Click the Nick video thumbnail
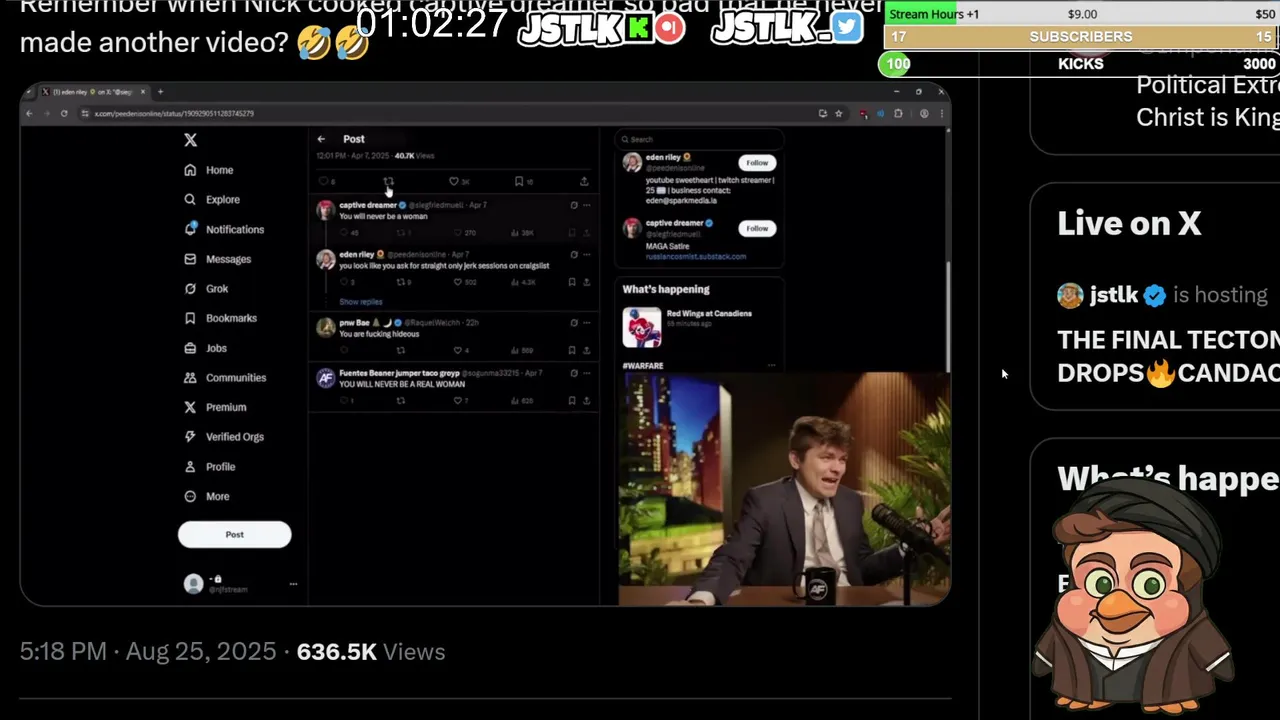Viewport: 1280px width, 720px height. tap(784, 489)
